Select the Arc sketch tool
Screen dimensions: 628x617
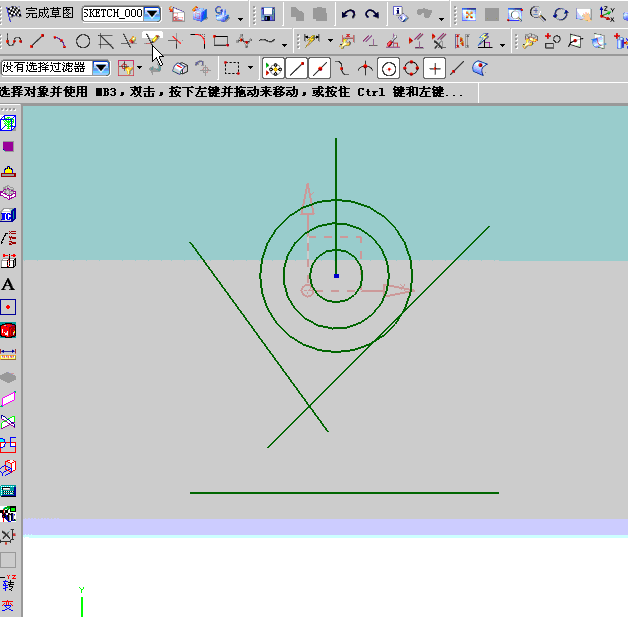60,41
